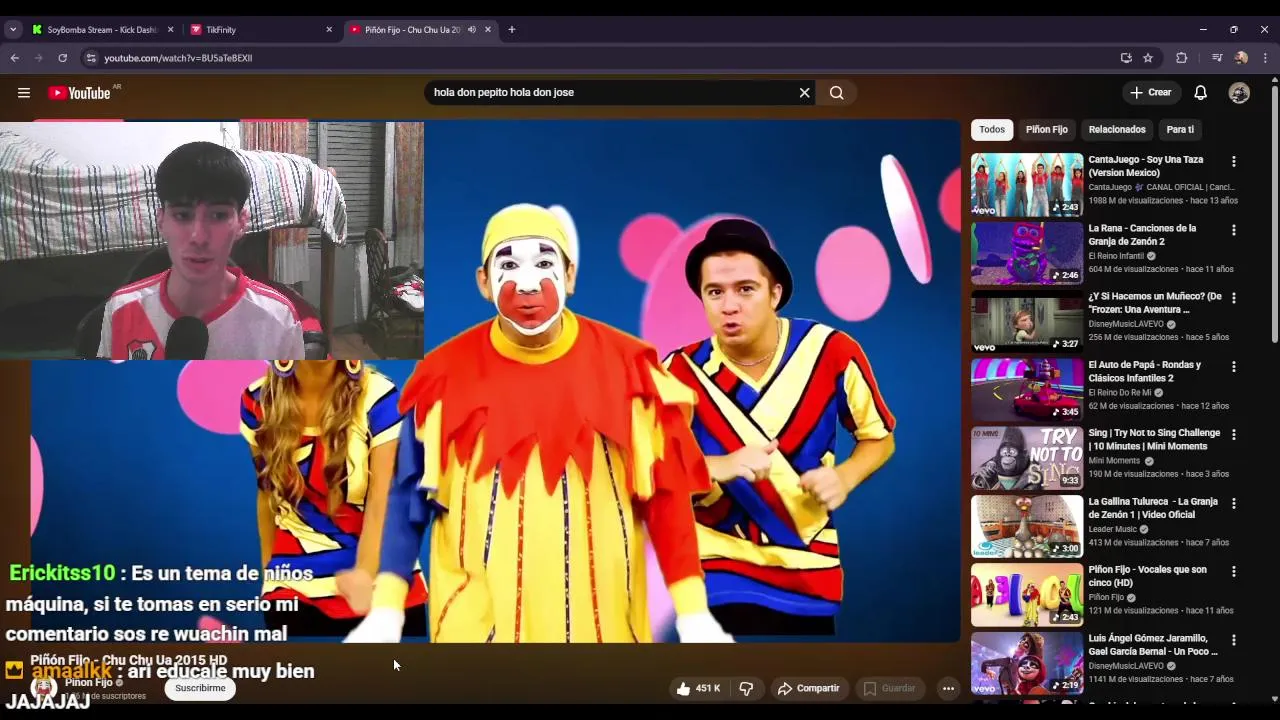The image size is (1280, 720).
Task: Open Vocales que son cinco title
Action: click(x=1147, y=576)
